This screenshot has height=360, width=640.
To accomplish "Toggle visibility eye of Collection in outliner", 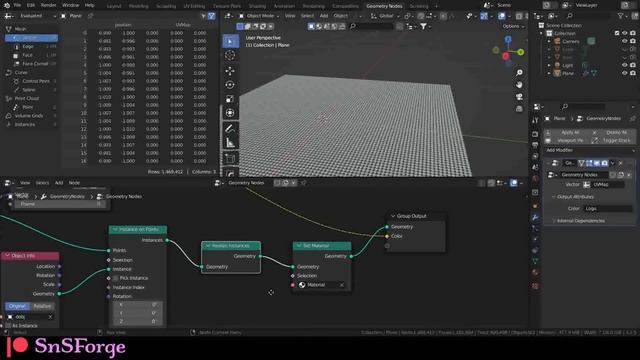I will tap(624, 33).
